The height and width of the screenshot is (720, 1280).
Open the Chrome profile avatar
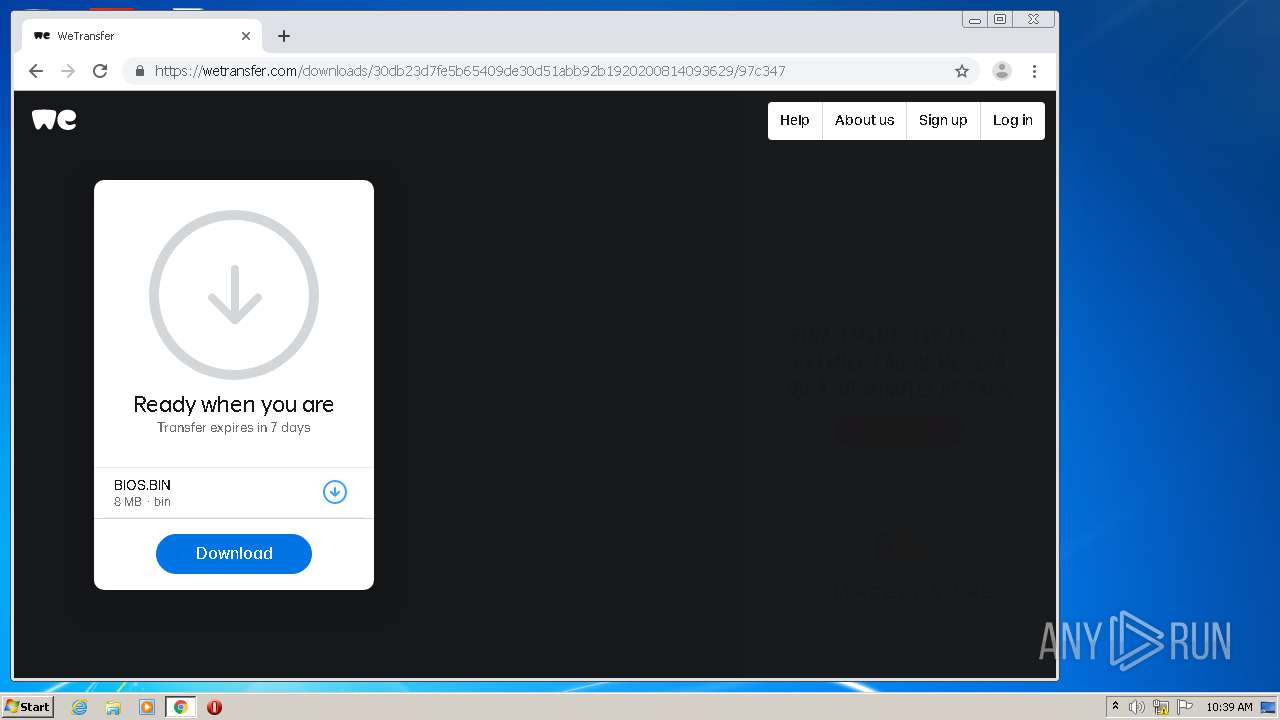[1001, 71]
